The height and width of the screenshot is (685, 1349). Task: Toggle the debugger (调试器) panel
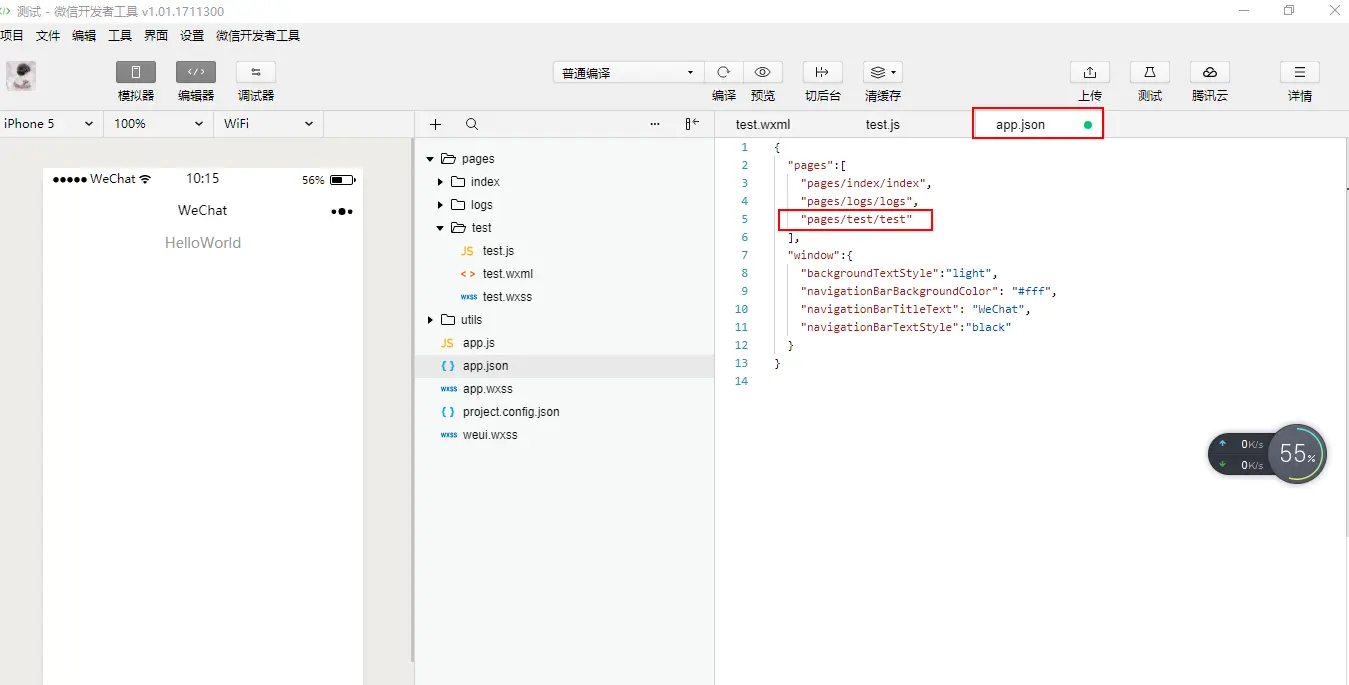[256, 72]
